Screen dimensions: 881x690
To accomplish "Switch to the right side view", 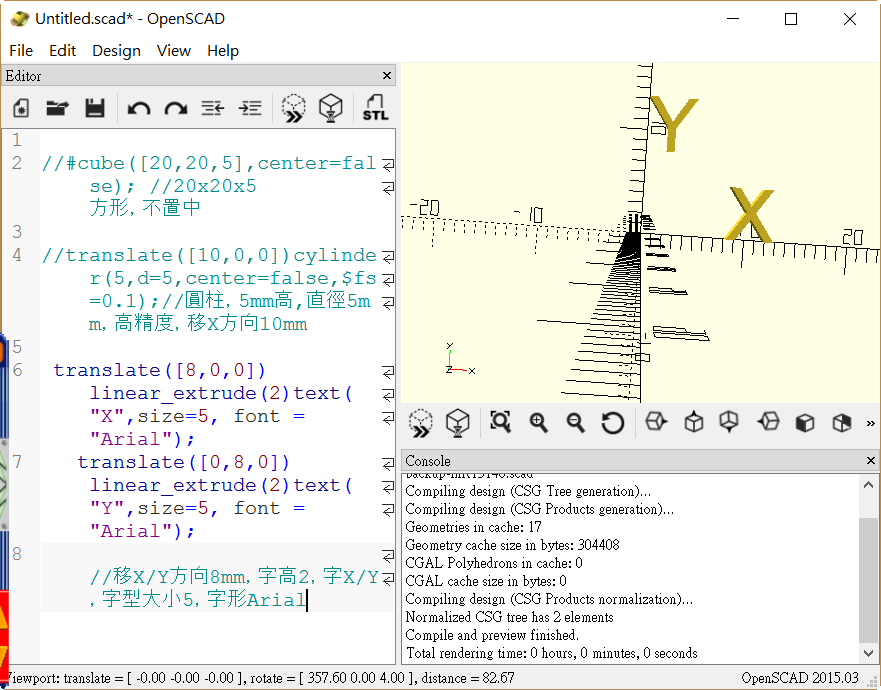I will tap(656, 421).
